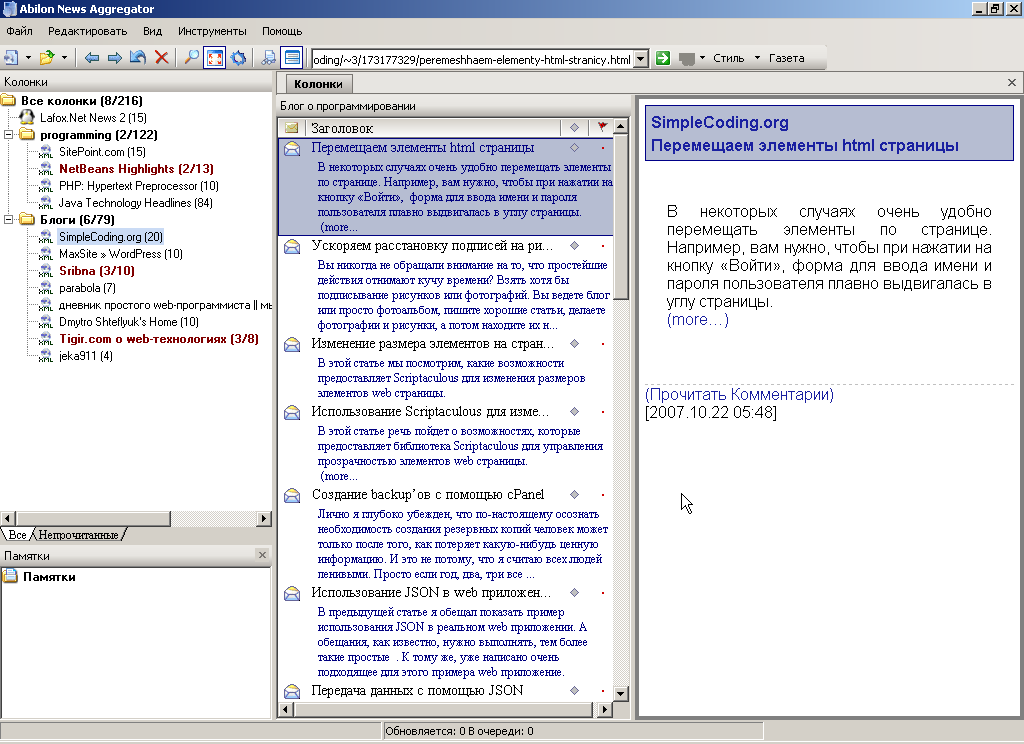1024x744 pixels.
Task: Open the Инструменты menu
Action: 212,31
